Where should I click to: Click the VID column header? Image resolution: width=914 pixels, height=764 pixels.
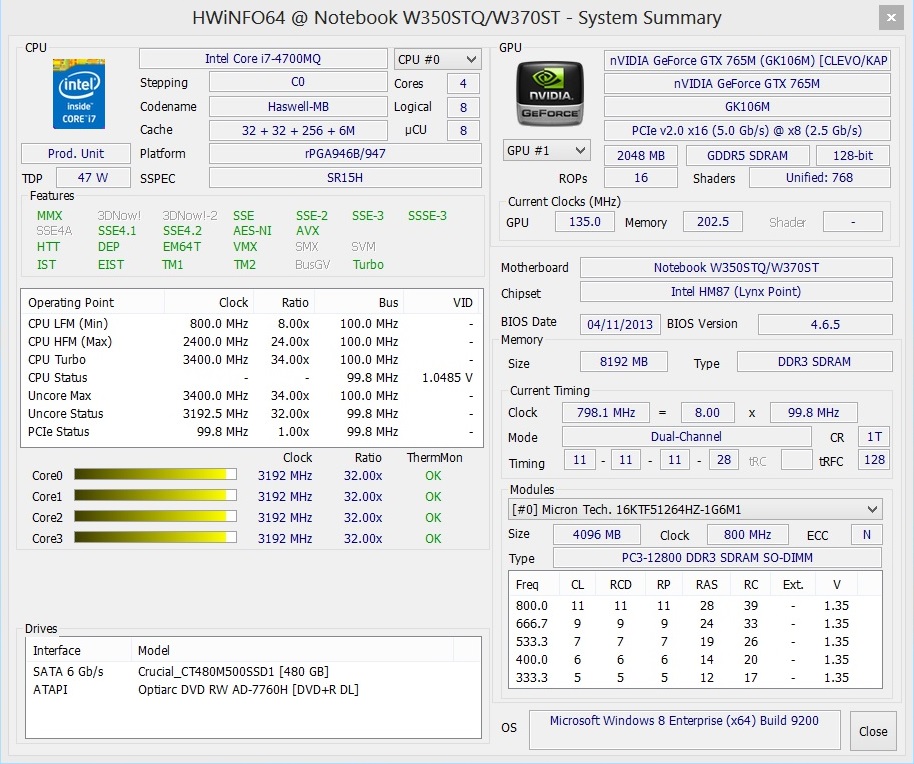[x=443, y=302]
